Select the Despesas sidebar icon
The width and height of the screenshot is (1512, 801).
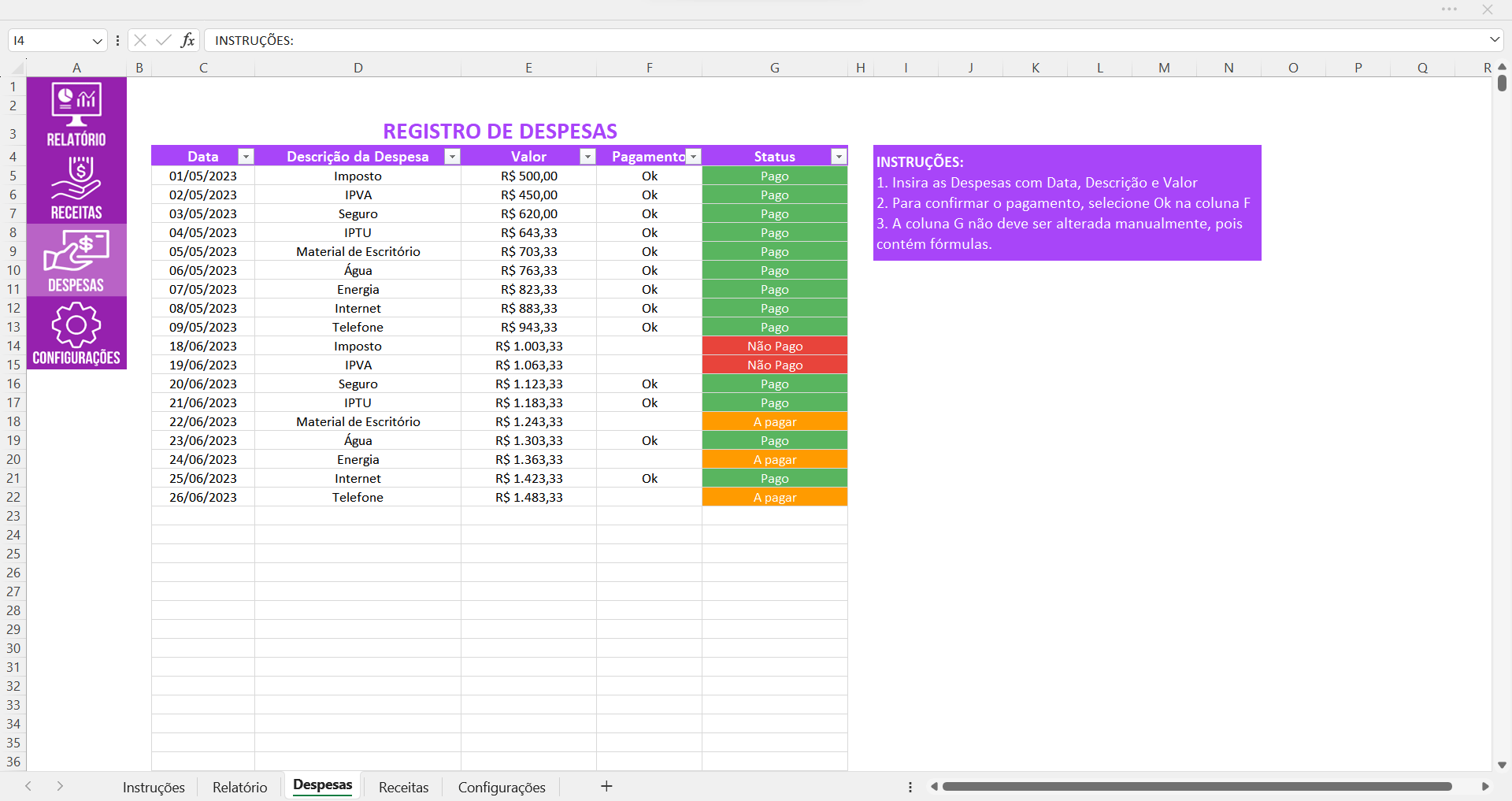click(x=76, y=260)
